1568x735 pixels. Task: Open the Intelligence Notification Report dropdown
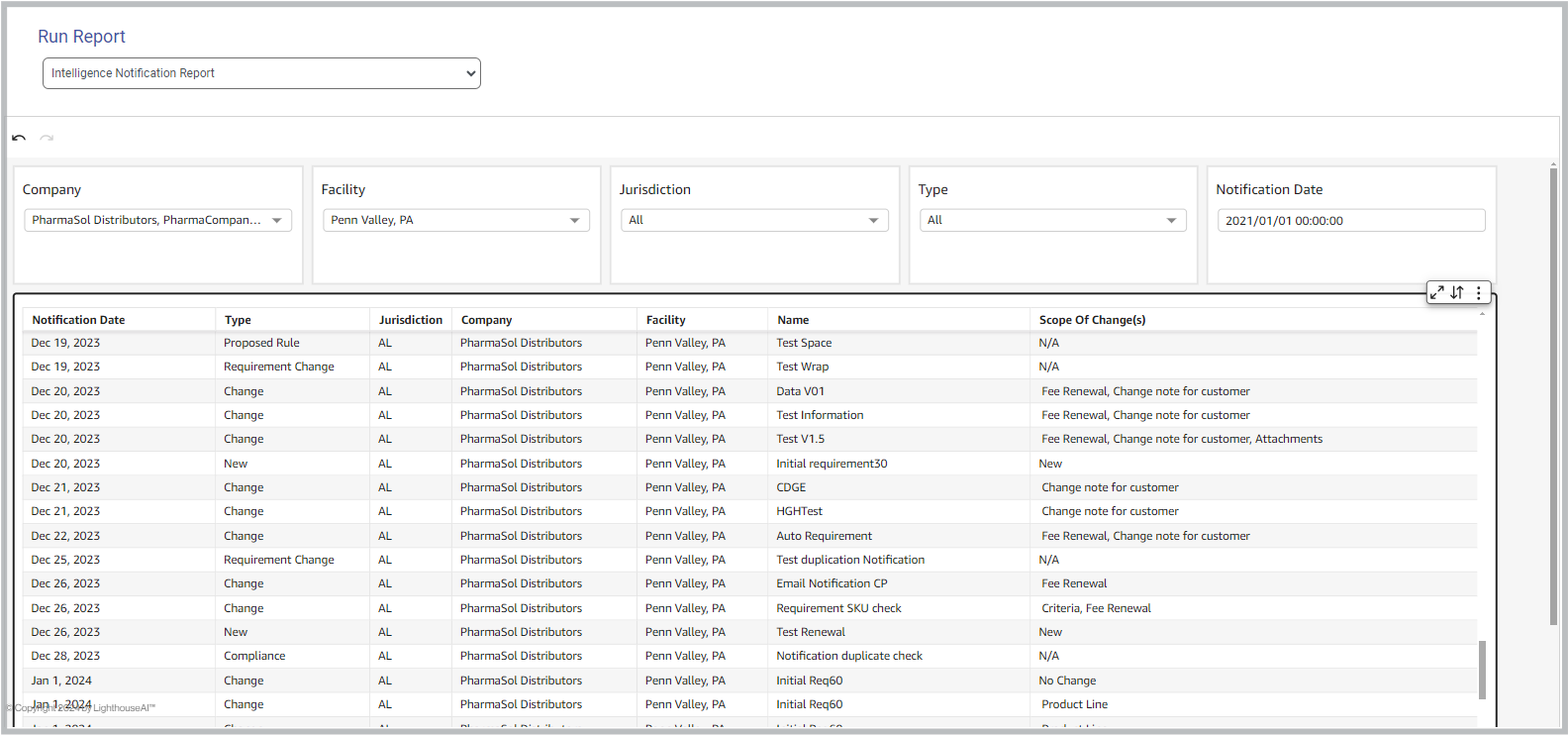coord(261,73)
